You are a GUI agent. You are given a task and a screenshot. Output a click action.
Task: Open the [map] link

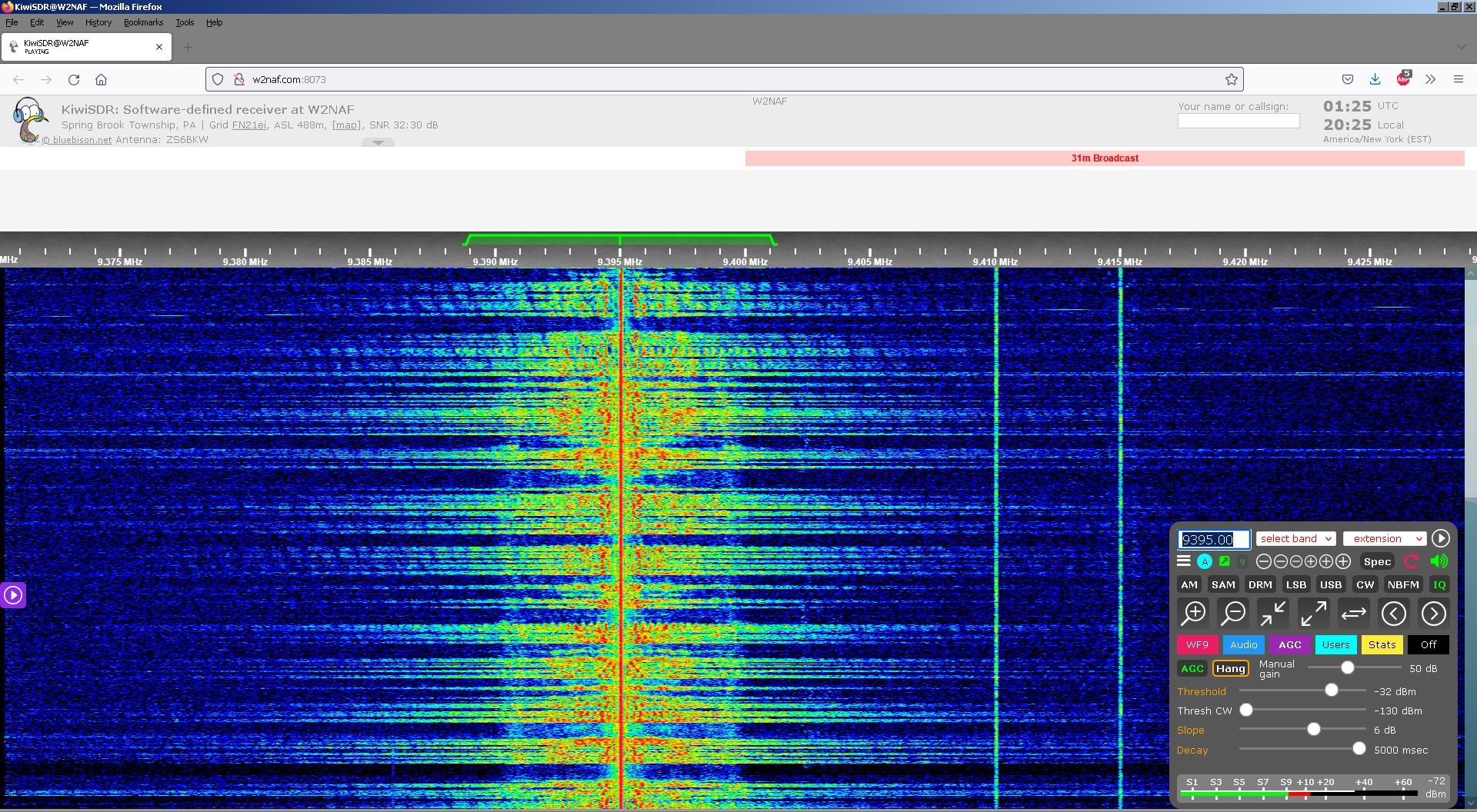[346, 125]
